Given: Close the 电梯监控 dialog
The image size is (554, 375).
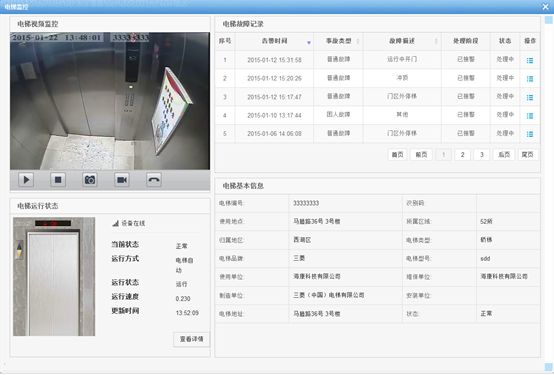Looking at the screenshot, I should tap(545, 6).
